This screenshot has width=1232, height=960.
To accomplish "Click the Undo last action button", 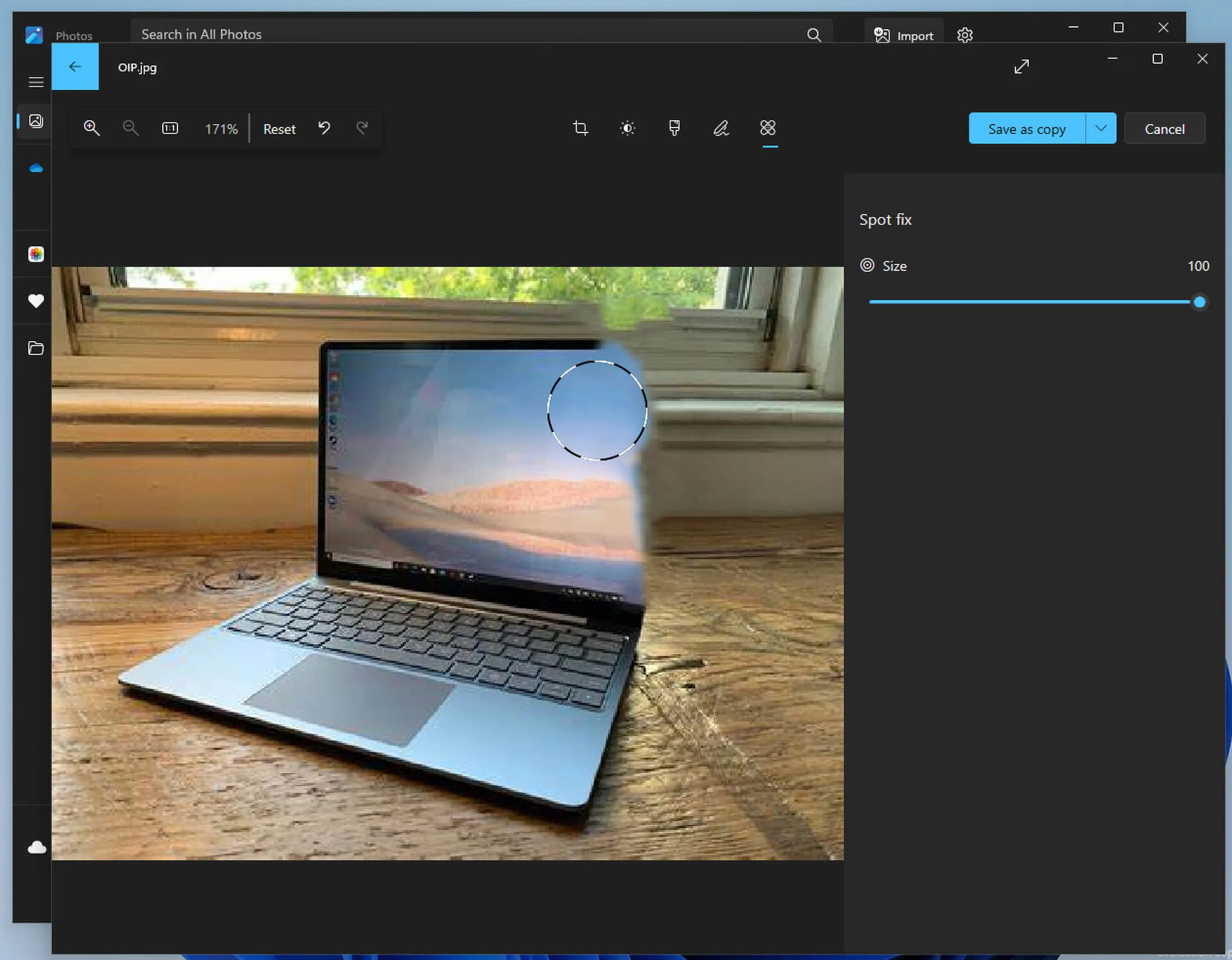I will tap(324, 128).
